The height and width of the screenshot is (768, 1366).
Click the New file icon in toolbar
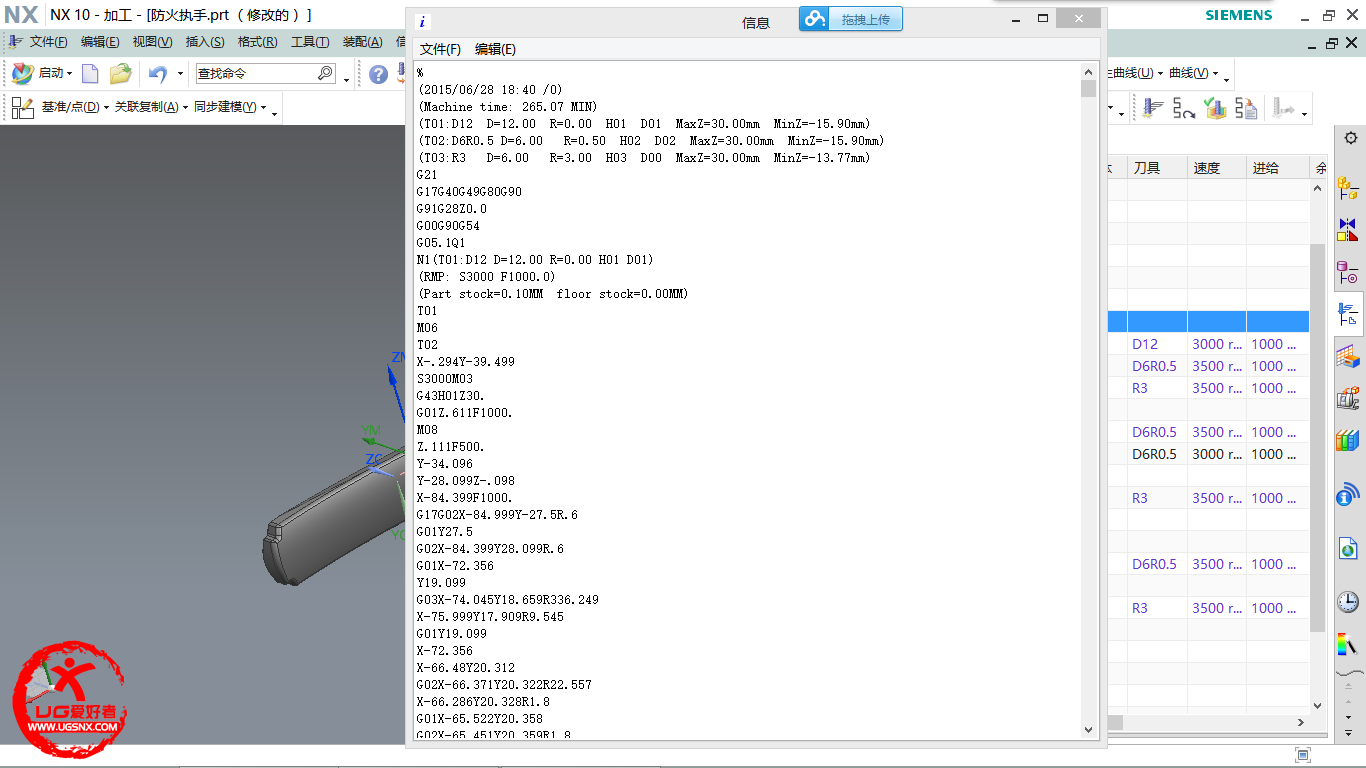[x=90, y=73]
